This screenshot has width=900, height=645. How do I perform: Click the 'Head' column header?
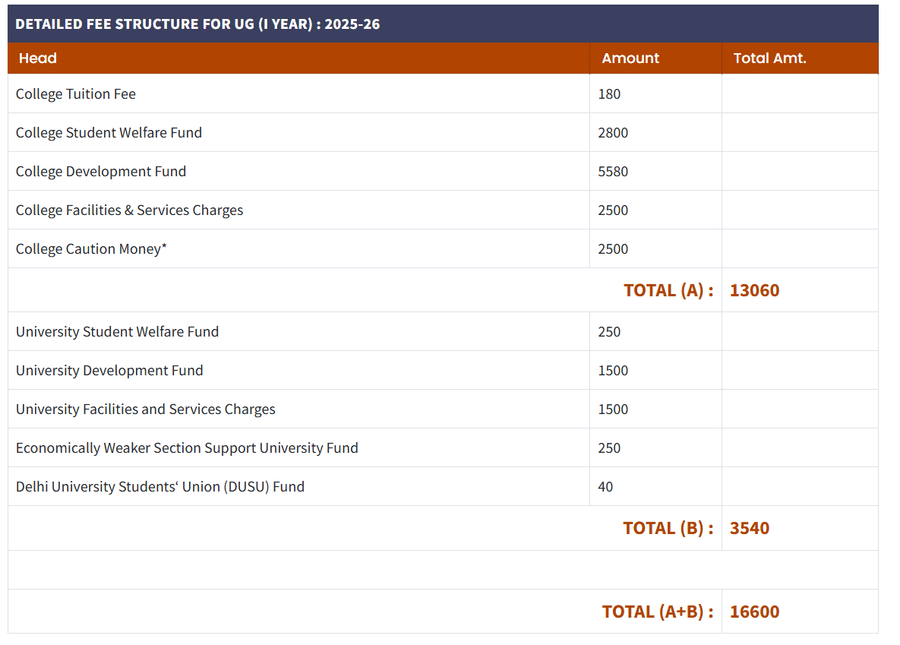point(38,58)
